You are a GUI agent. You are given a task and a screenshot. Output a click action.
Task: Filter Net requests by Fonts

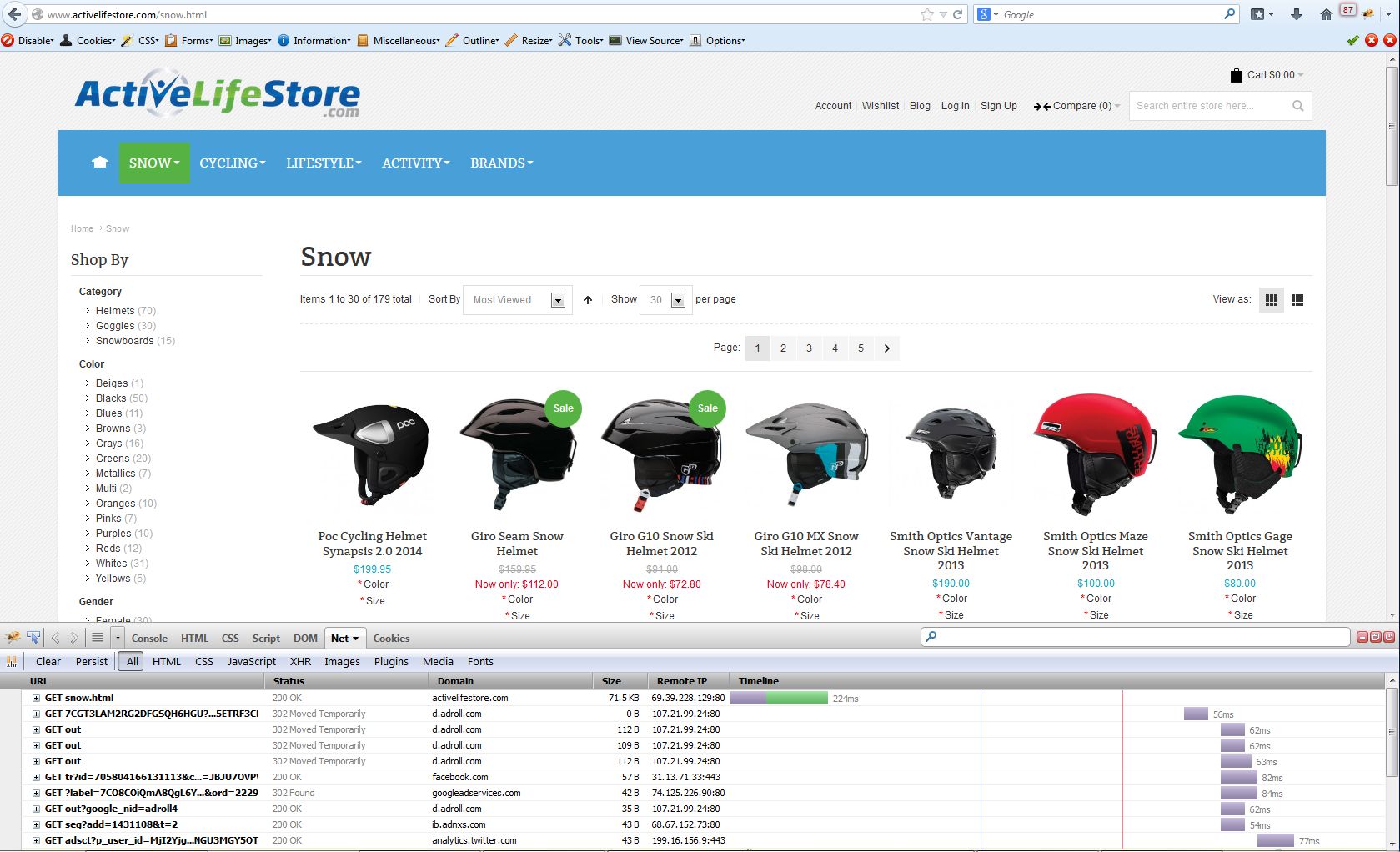click(480, 662)
